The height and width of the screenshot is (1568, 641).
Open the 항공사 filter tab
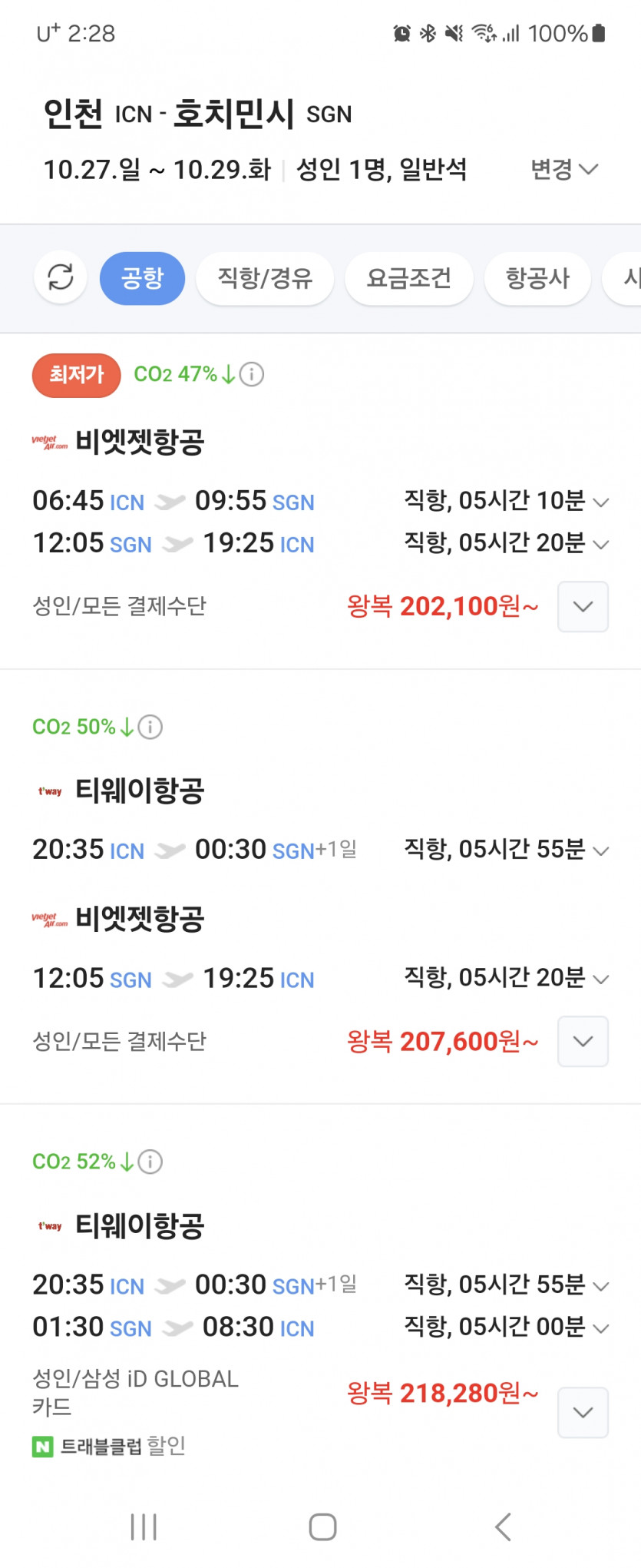click(537, 278)
